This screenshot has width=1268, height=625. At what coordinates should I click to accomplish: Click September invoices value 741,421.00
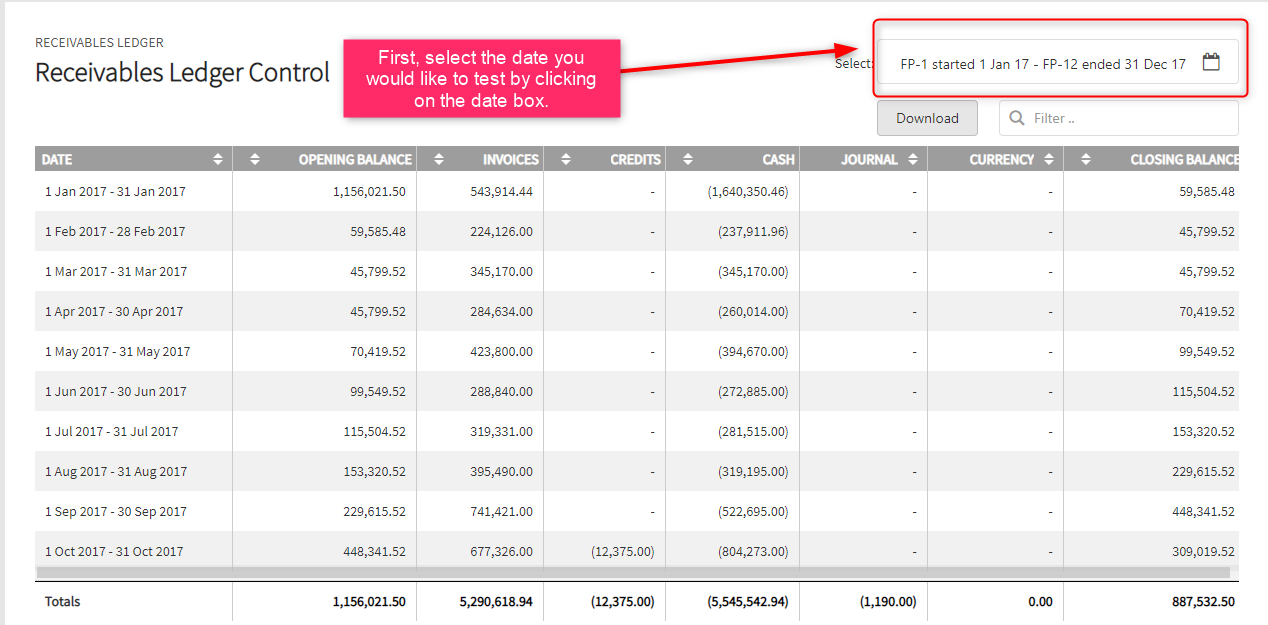tap(501, 511)
